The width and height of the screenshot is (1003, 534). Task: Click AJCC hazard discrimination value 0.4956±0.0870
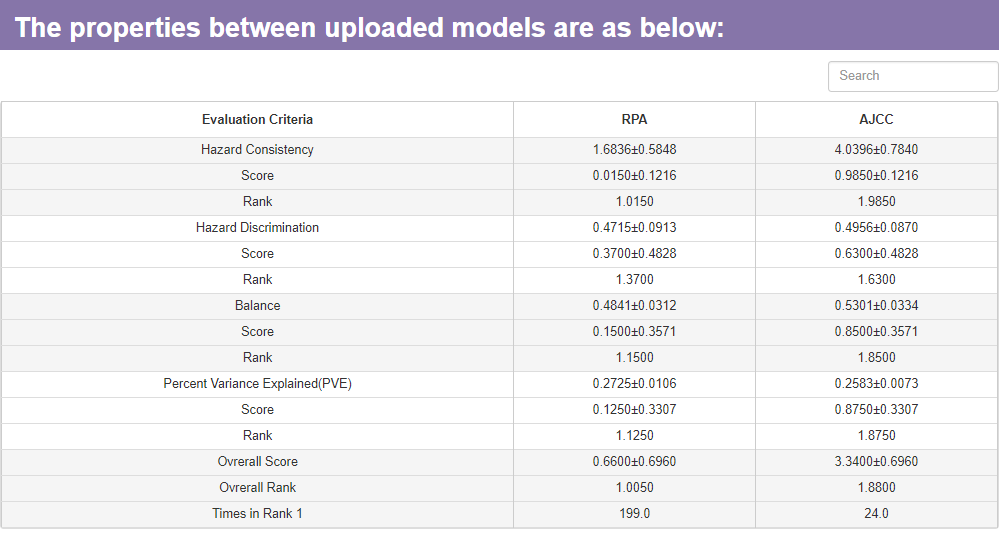[x=876, y=228]
